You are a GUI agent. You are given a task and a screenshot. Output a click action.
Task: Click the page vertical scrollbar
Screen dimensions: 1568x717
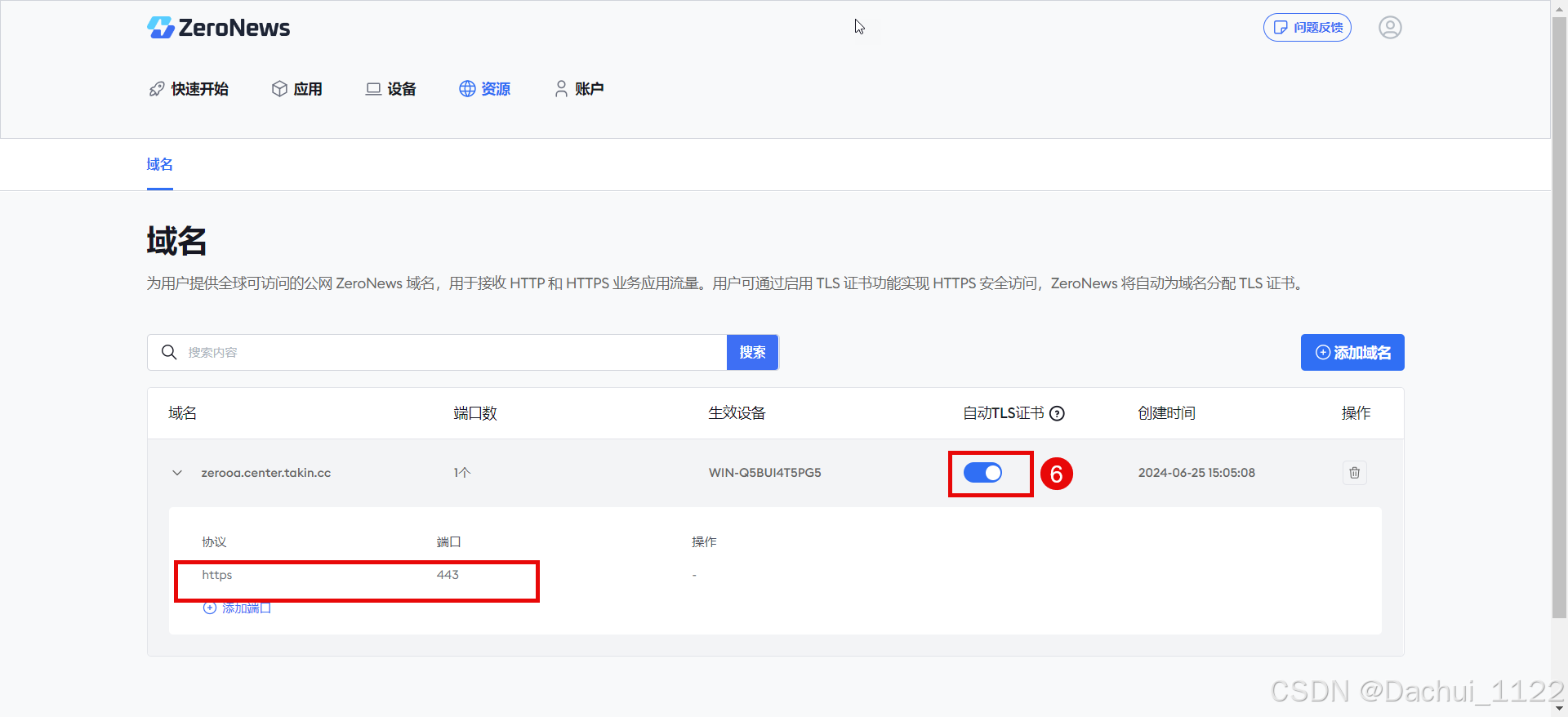(1559, 318)
